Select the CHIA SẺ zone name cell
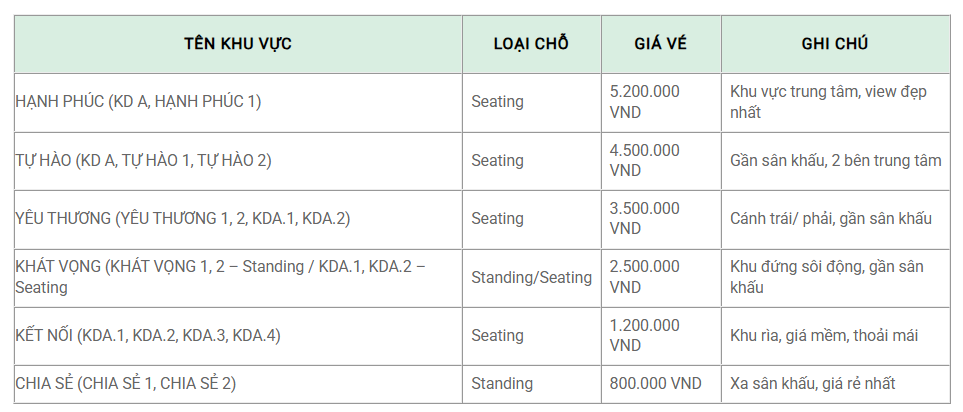 tap(238, 384)
